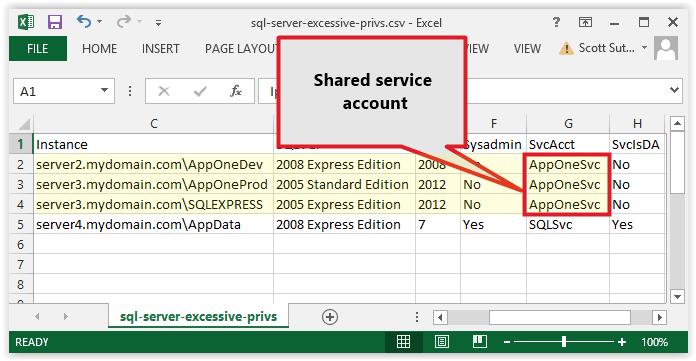Confirm entry with the checkmark button

tap(200, 91)
